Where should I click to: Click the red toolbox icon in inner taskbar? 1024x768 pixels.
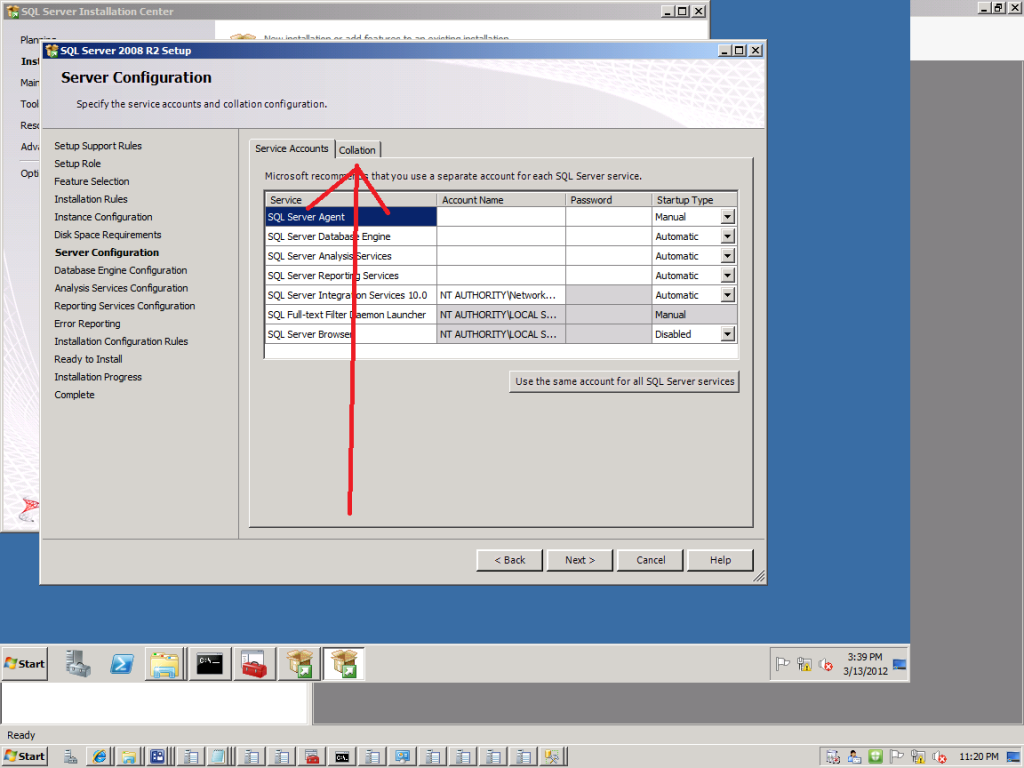pos(253,664)
